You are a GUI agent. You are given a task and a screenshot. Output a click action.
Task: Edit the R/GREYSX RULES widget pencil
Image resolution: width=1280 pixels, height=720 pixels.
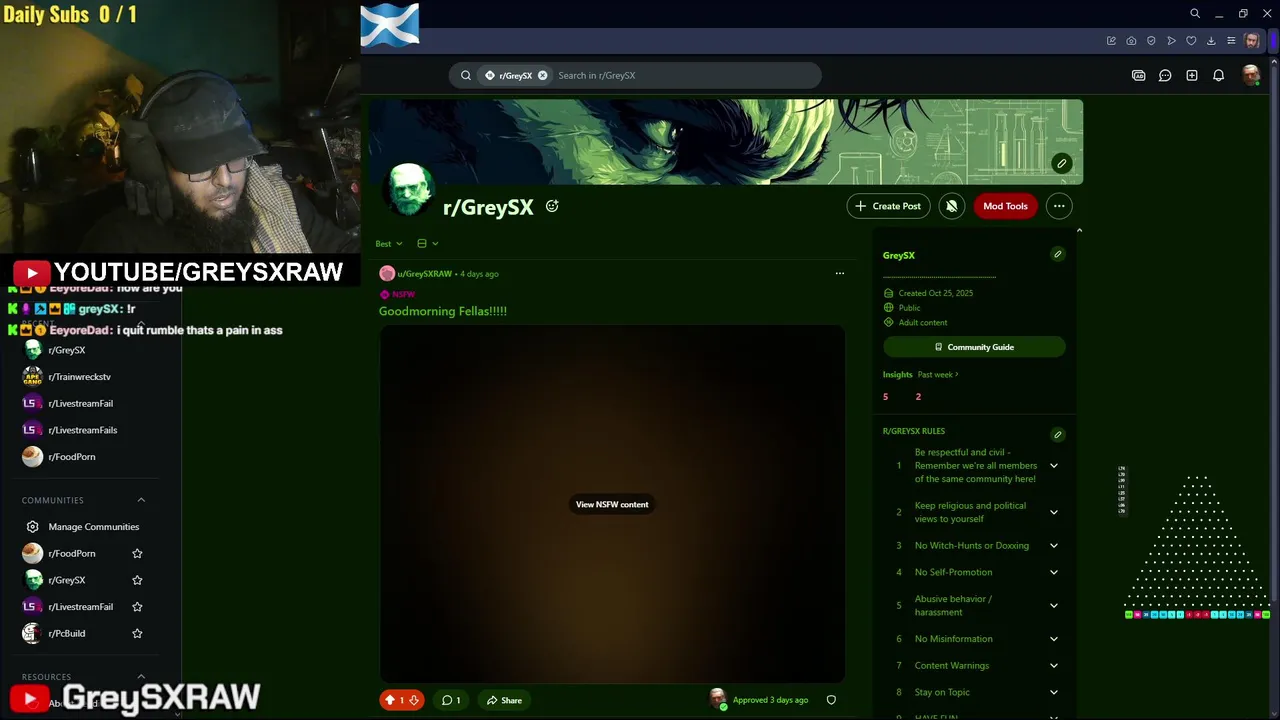coord(1057,434)
